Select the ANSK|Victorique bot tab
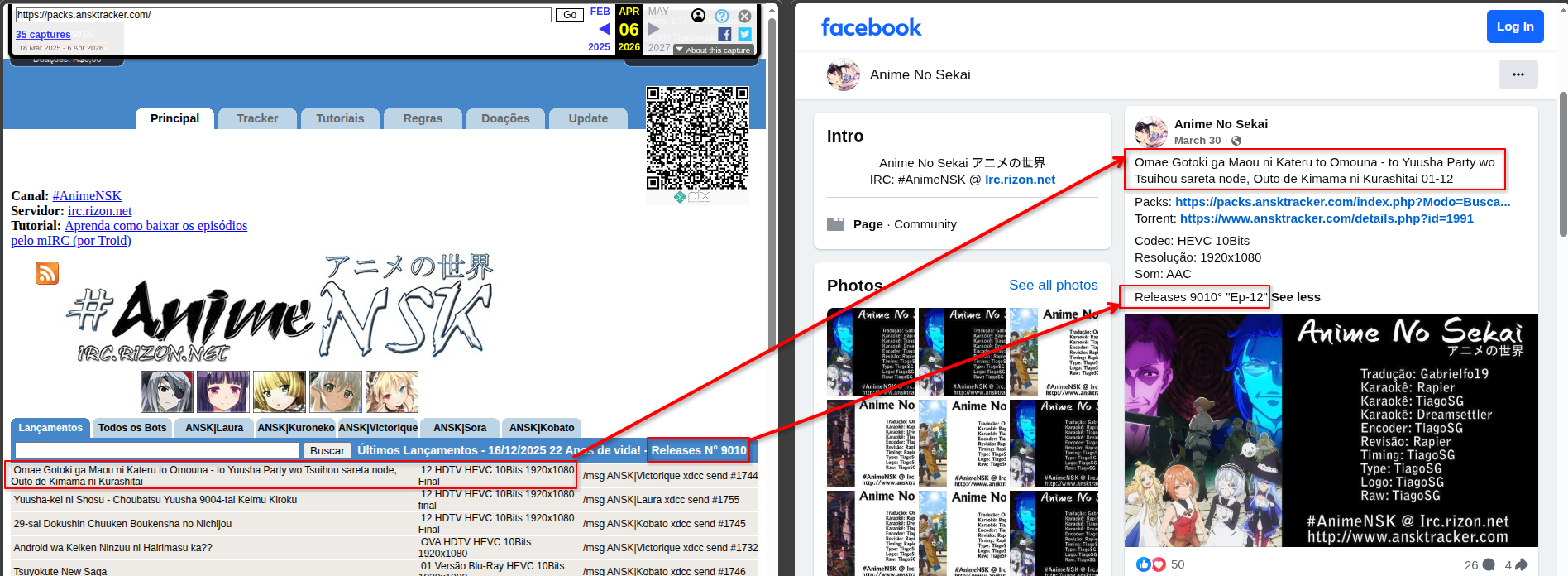 click(x=378, y=428)
